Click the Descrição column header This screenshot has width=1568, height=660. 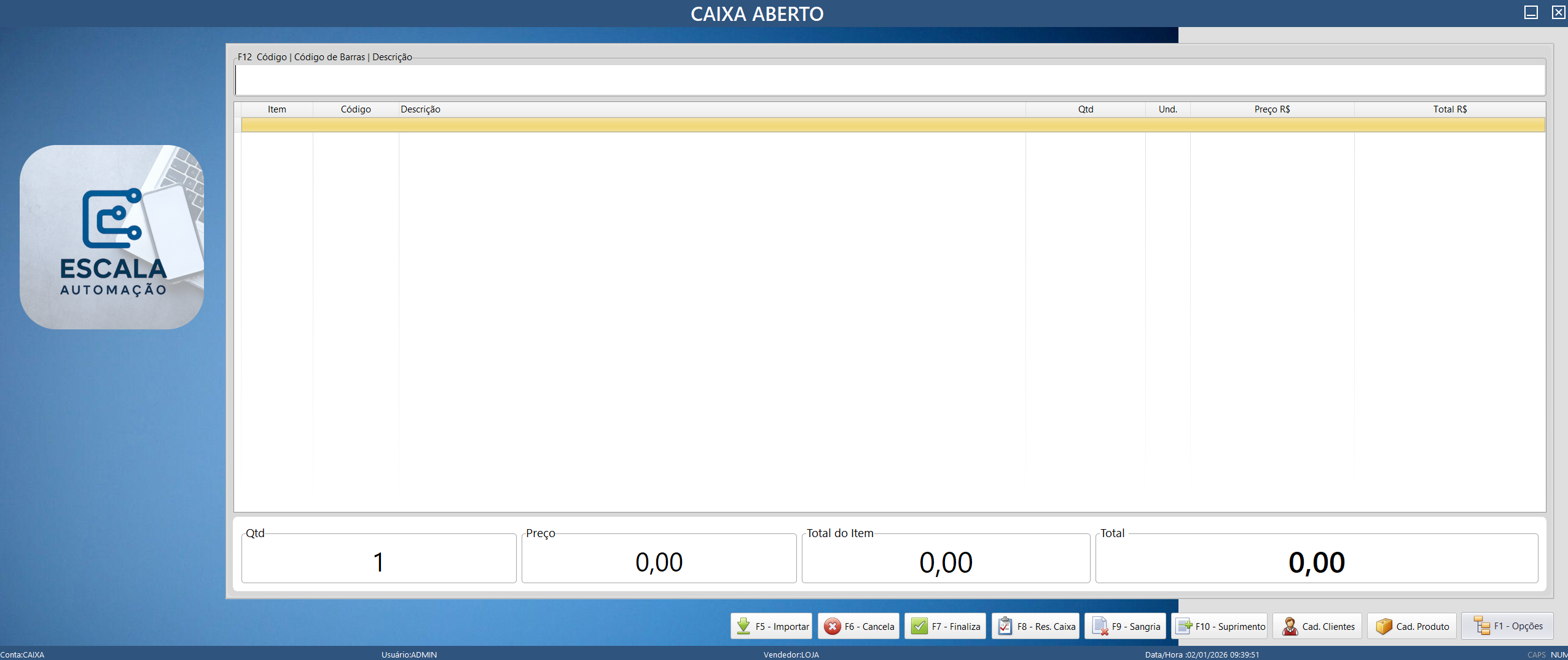(420, 109)
